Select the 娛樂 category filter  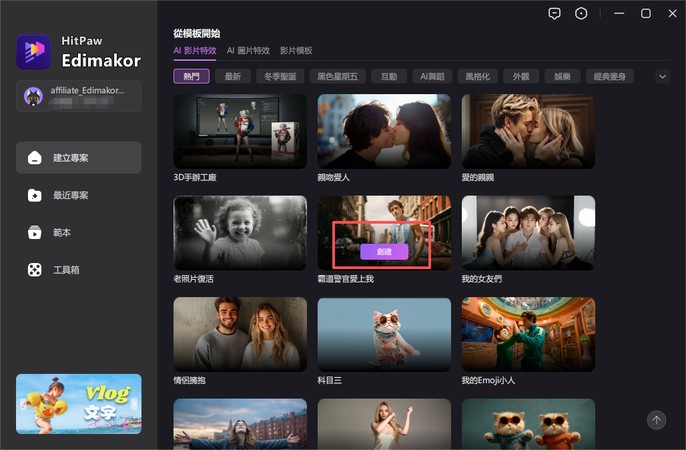point(562,77)
